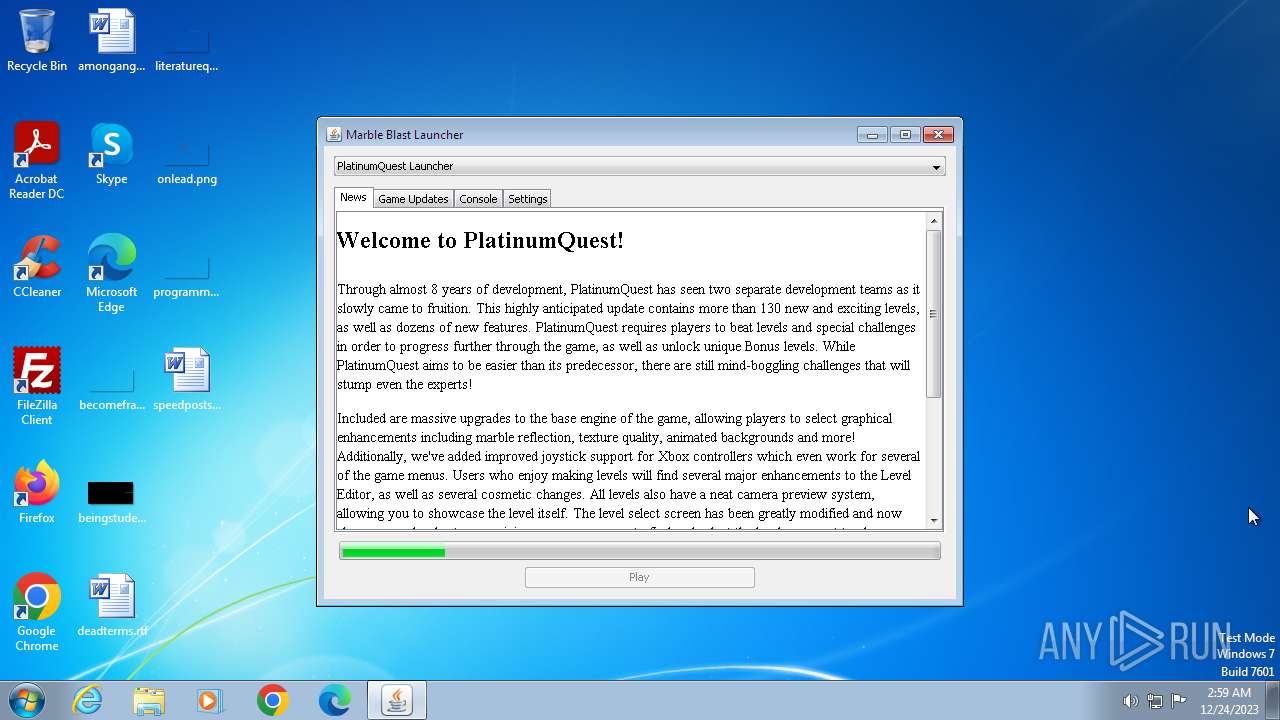Click the green download progress bar
The image size is (1280, 720).
(x=639, y=551)
